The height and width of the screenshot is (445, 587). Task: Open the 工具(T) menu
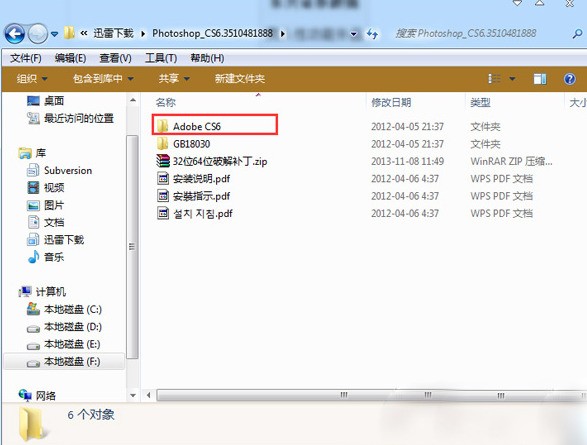point(161,58)
